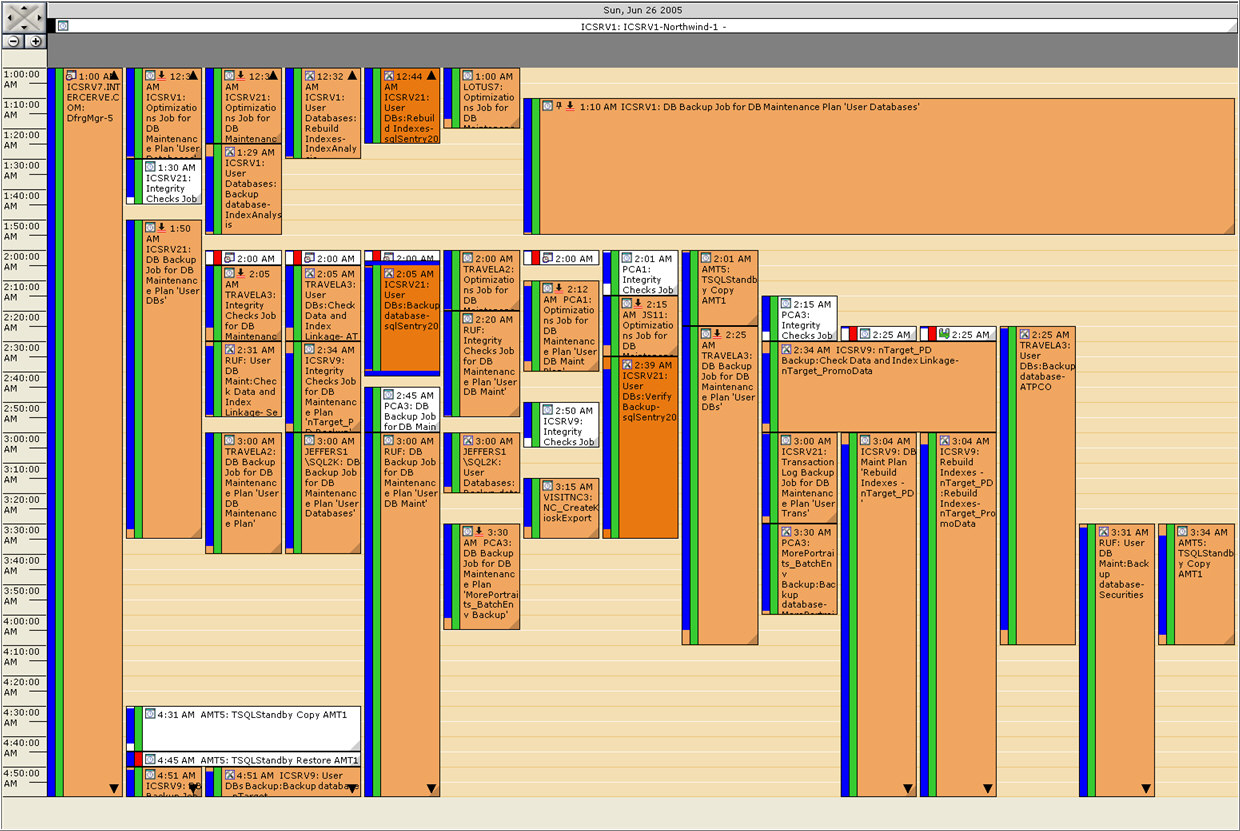
Task: Click the red status square on 4:45 AM TSQLStandby Restore
Action: point(138,760)
